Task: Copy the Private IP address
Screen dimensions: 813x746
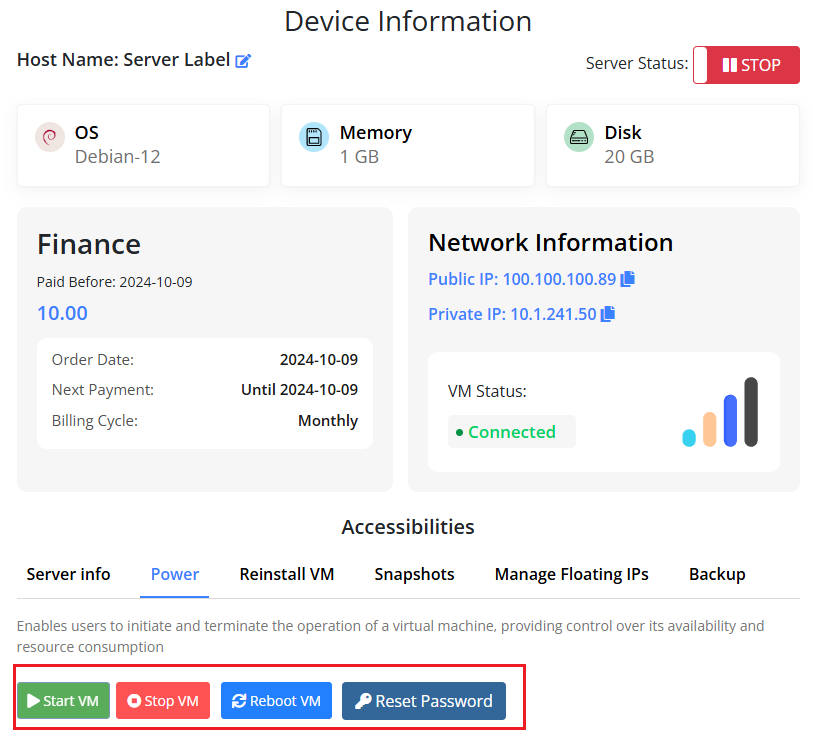Action: [608, 314]
